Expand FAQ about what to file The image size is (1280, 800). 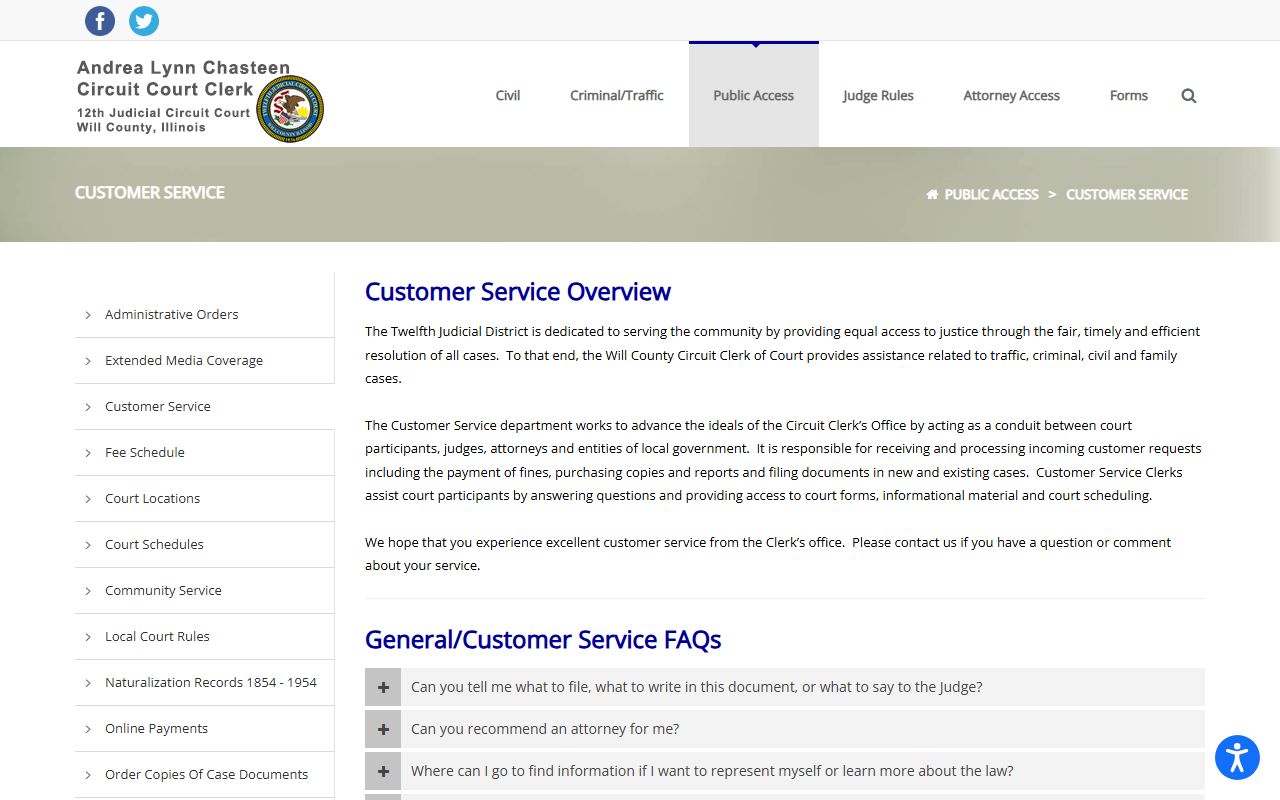785,687
